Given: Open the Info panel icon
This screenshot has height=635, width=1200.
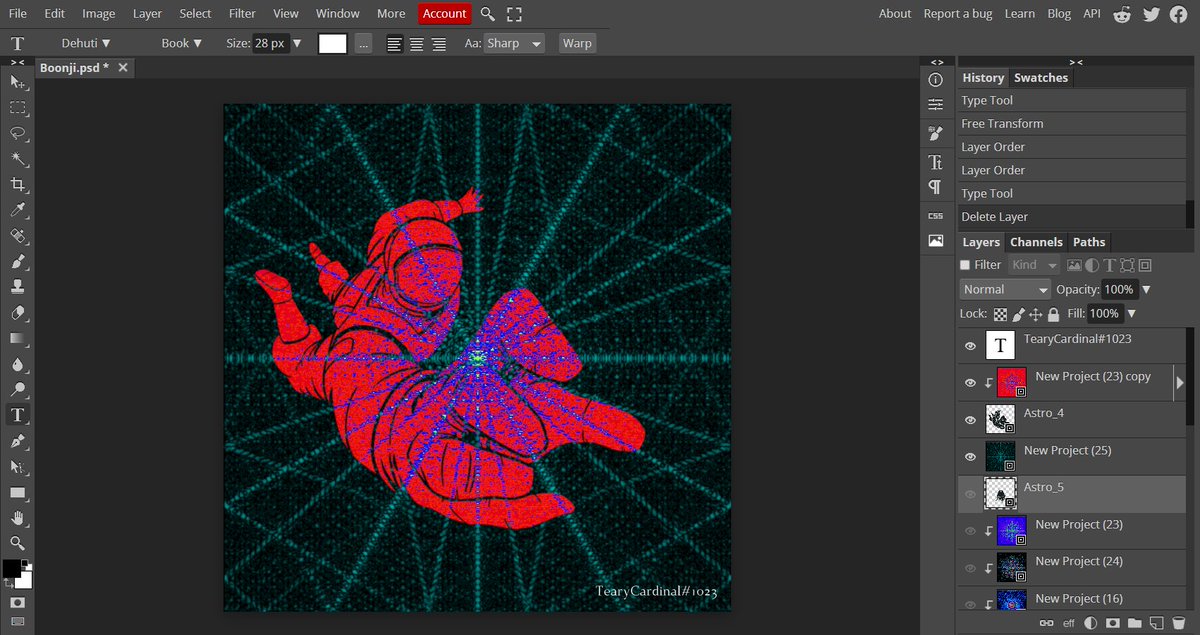Looking at the screenshot, I should point(936,80).
